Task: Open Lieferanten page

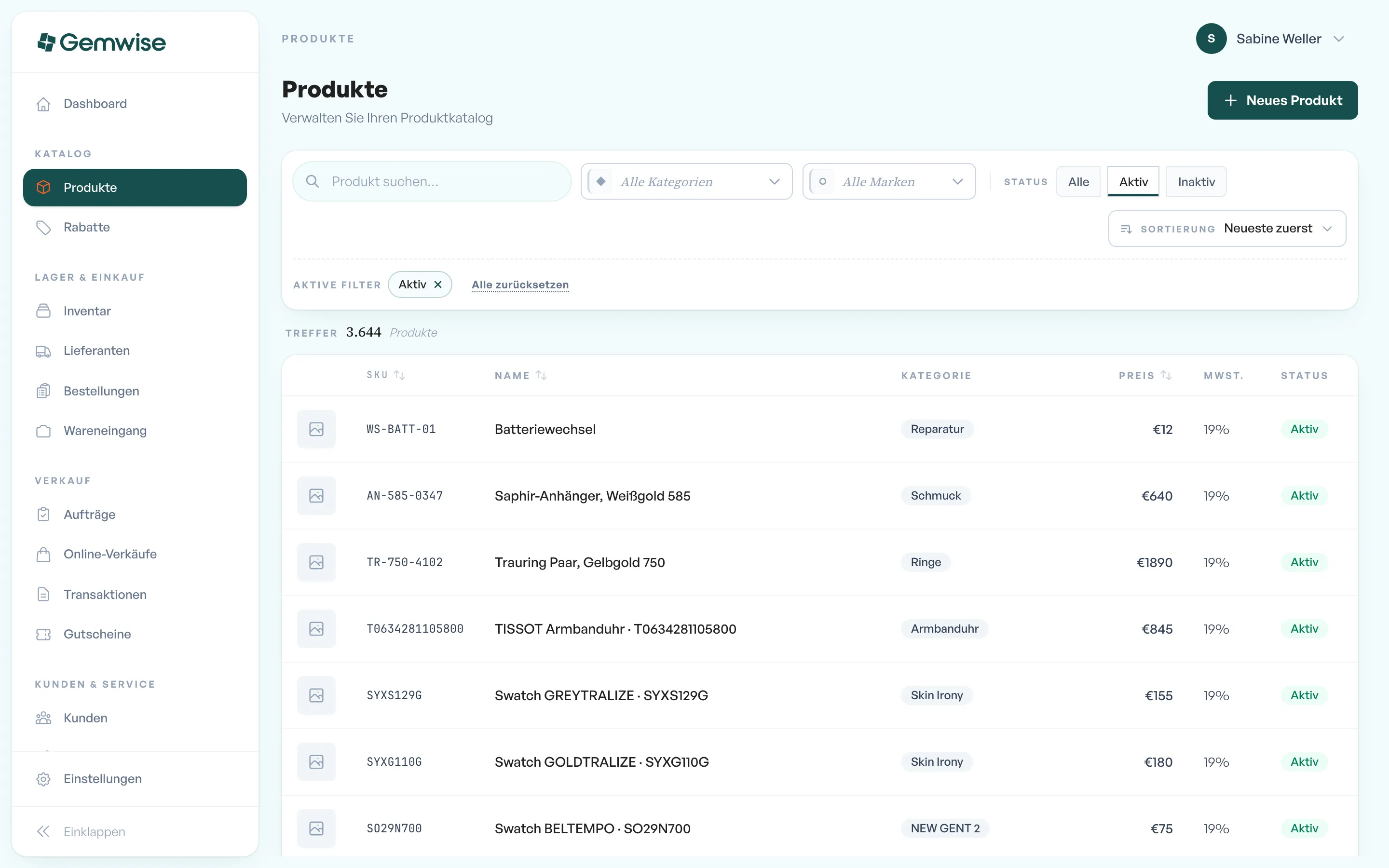Action: (135, 351)
